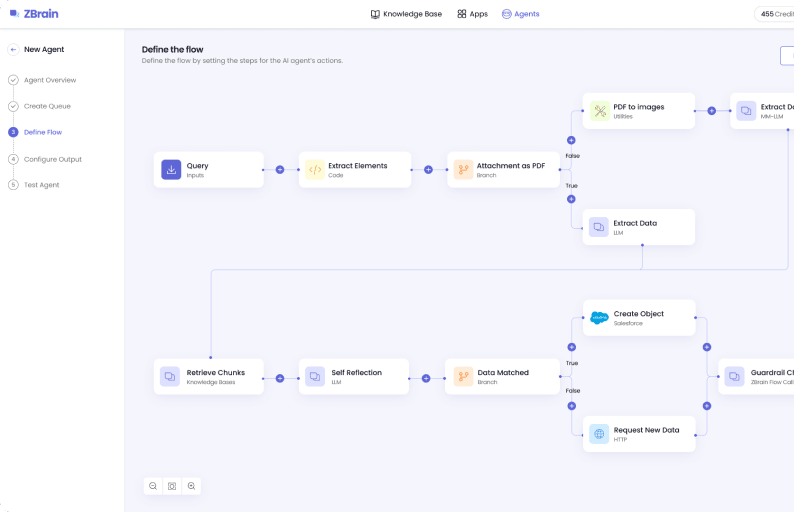Click the PDF to images utilities icon
Image resolution: width=794 pixels, height=512 pixels.
(600, 111)
